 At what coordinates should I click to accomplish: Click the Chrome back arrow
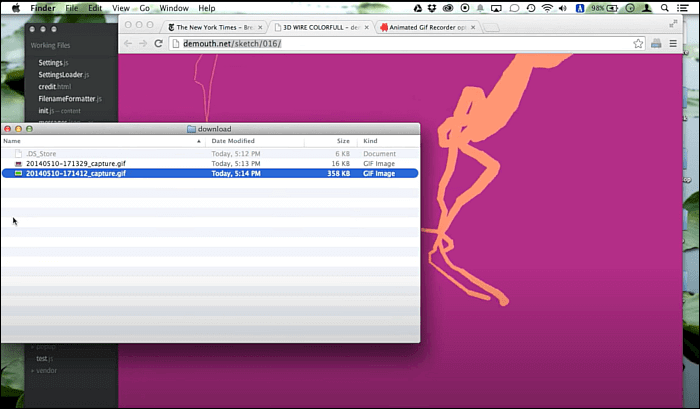coord(126,44)
